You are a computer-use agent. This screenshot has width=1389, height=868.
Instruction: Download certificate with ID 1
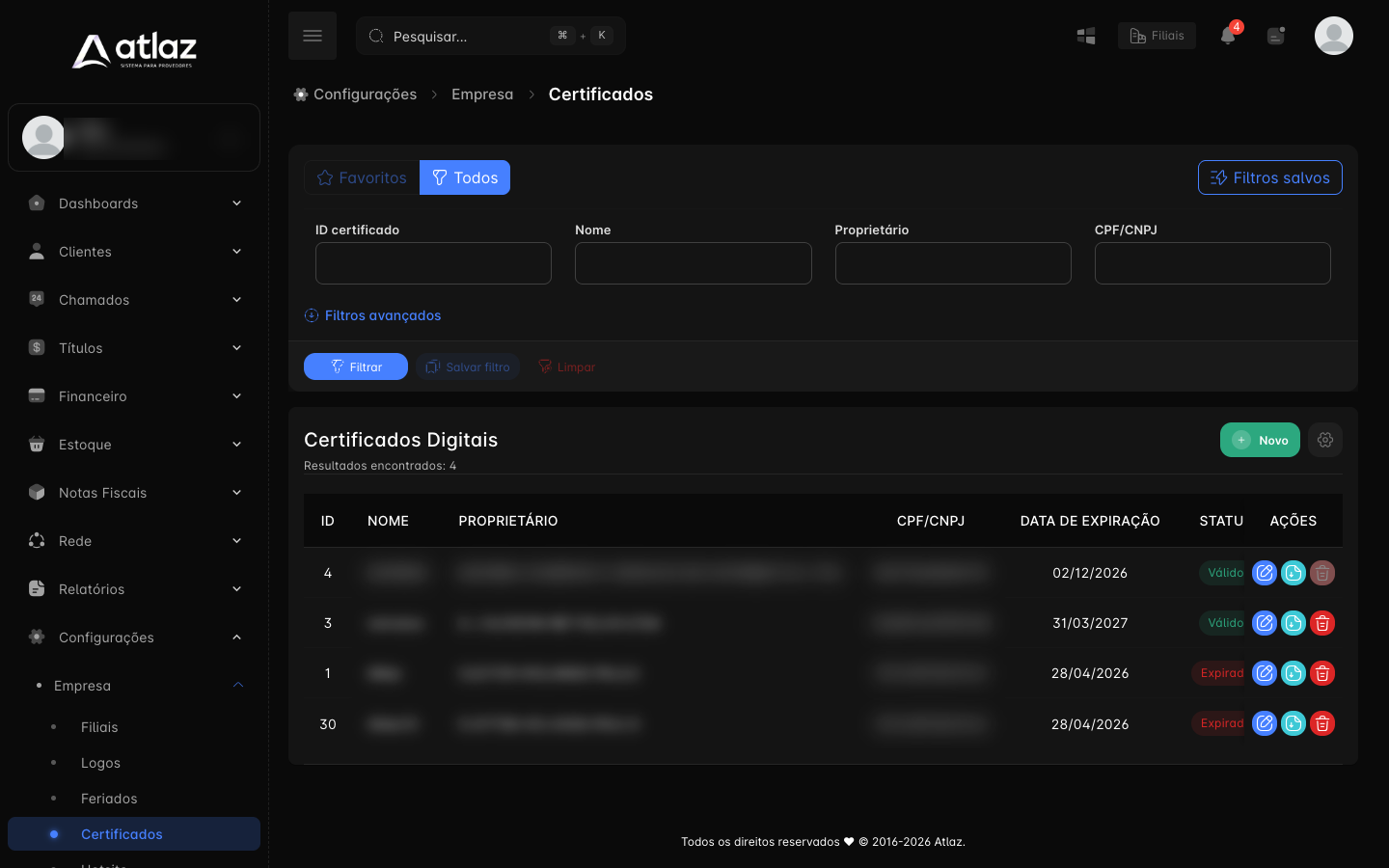click(1294, 673)
